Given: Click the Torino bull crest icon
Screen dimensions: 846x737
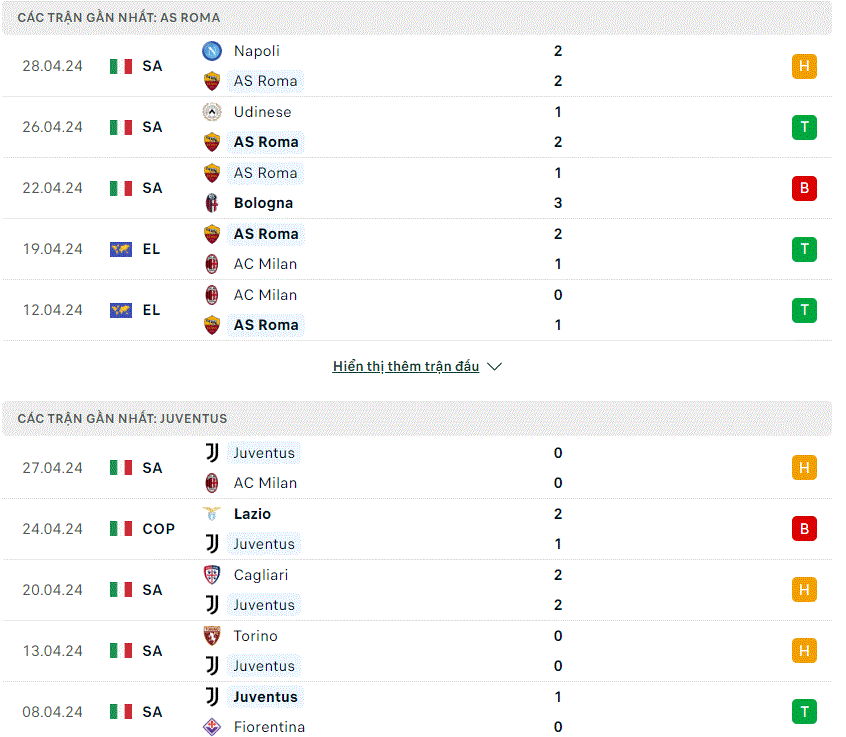Looking at the screenshot, I should (x=212, y=636).
